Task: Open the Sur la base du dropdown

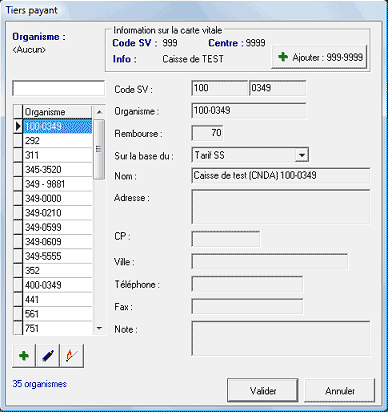Action: 301,155
